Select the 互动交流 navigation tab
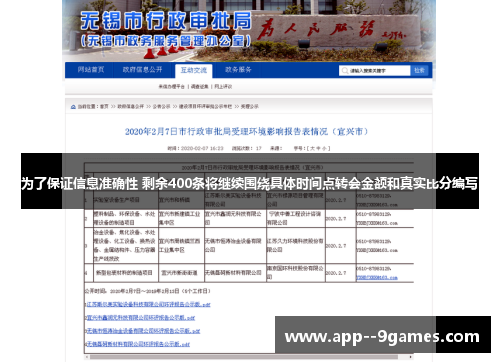 pyautogui.click(x=194, y=70)
